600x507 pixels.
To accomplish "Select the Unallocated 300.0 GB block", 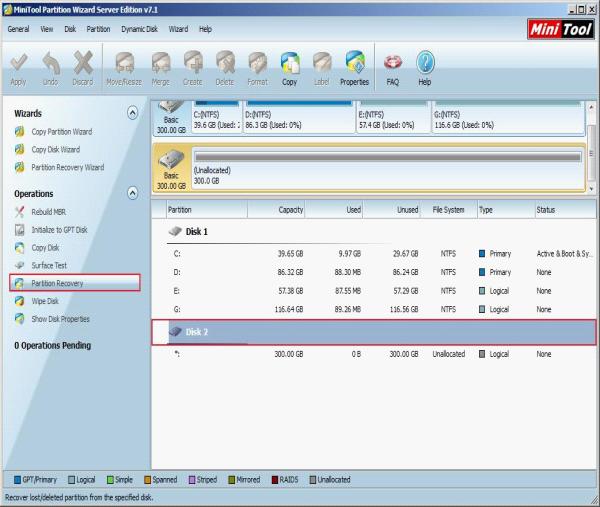I will pyautogui.click(x=388, y=168).
